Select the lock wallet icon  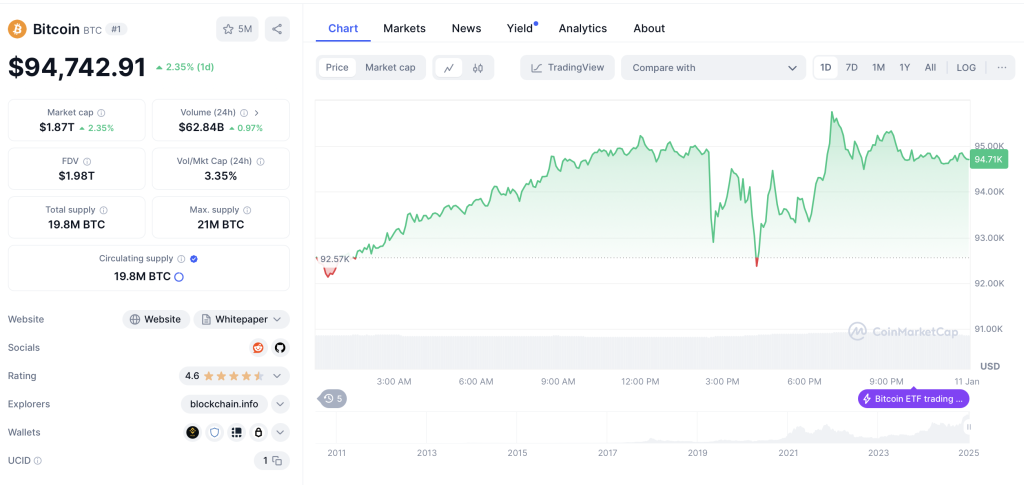(x=259, y=432)
